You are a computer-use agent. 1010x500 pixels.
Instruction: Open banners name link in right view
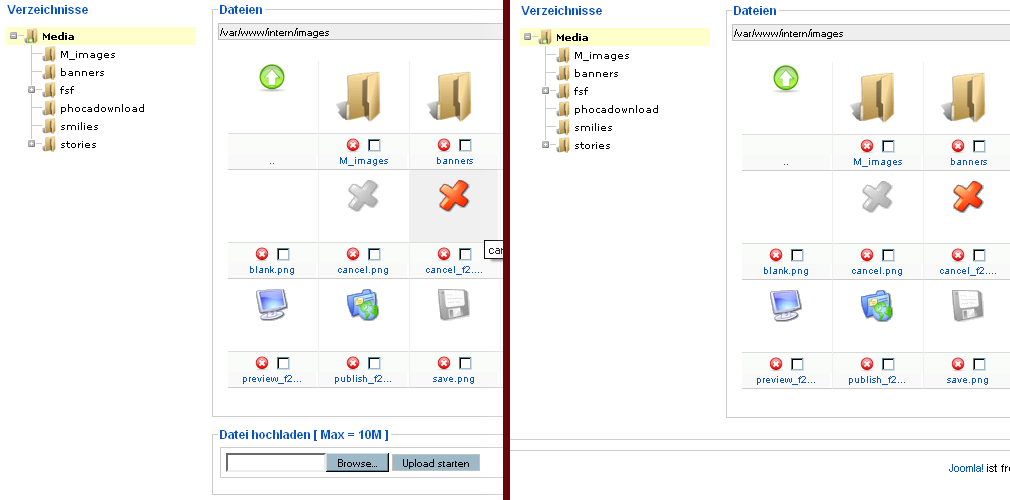(x=968, y=162)
